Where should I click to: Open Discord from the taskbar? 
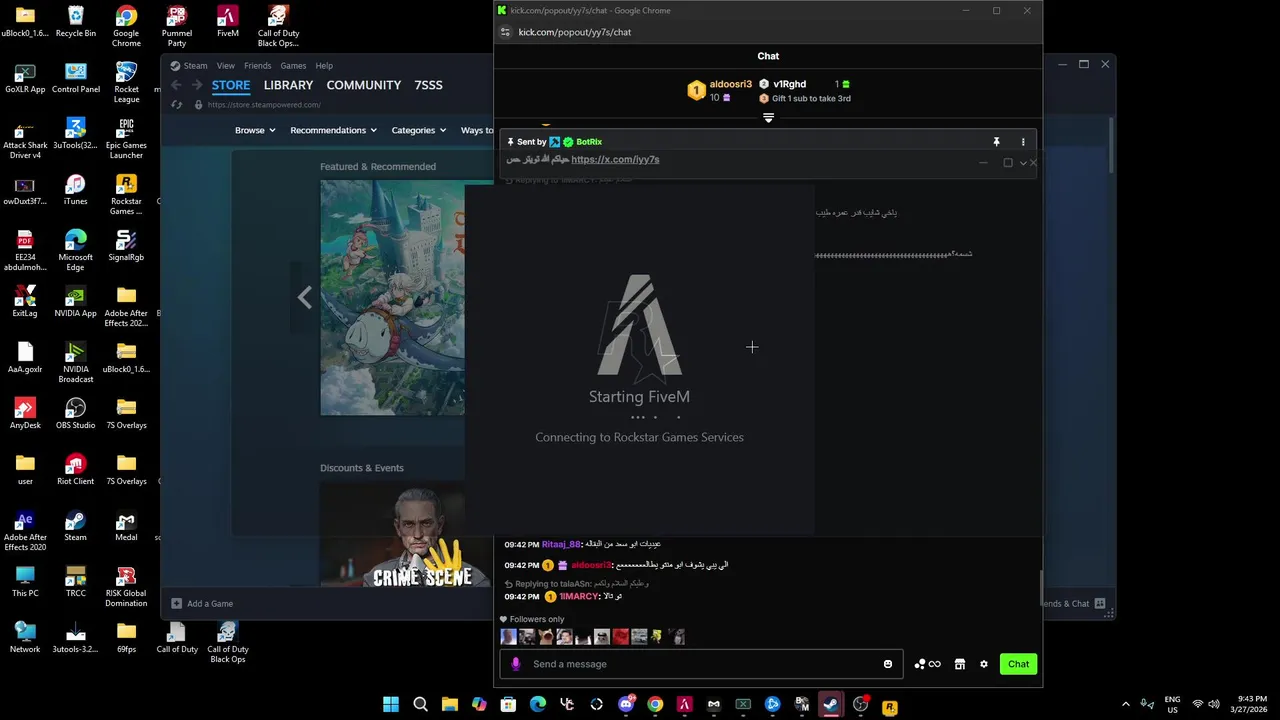tap(626, 705)
